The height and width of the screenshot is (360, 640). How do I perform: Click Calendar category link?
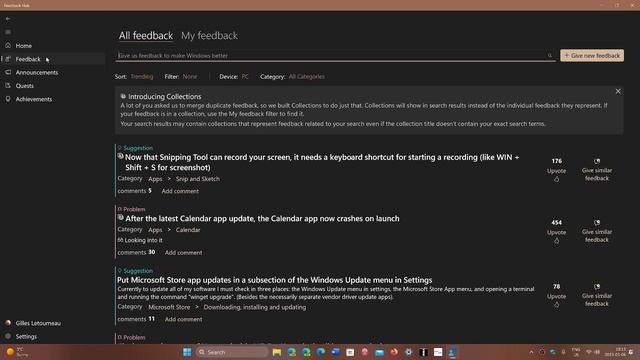(188, 230)
